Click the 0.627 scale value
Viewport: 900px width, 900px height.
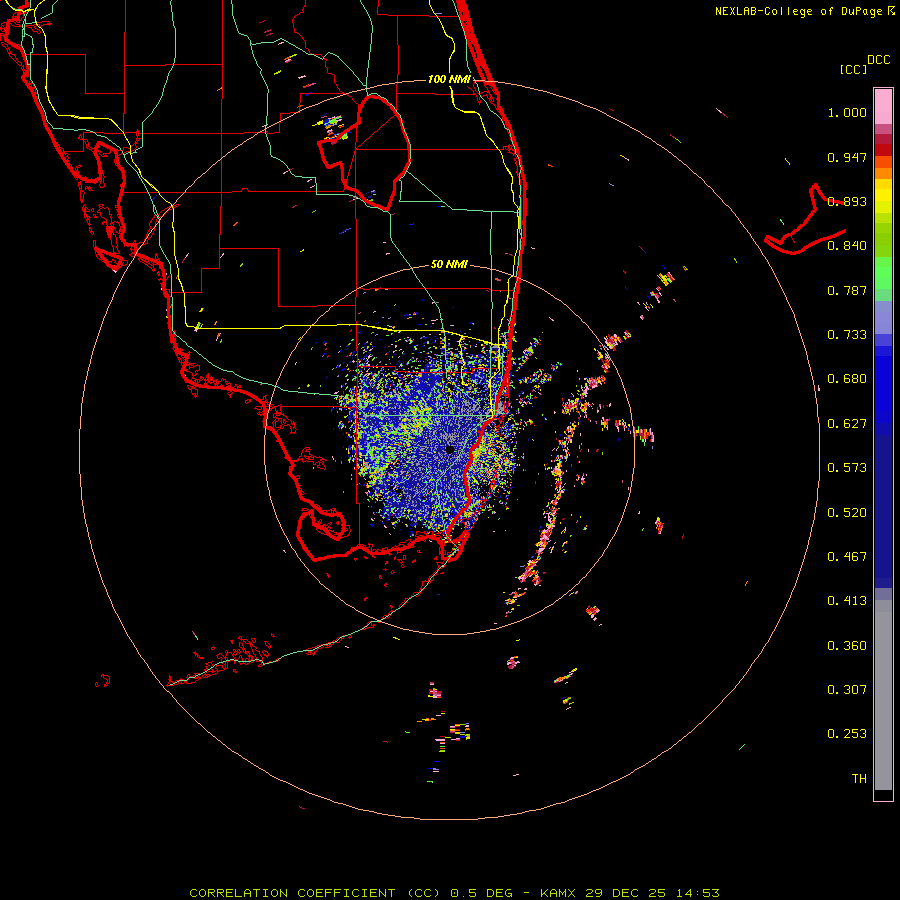point(847,424)
